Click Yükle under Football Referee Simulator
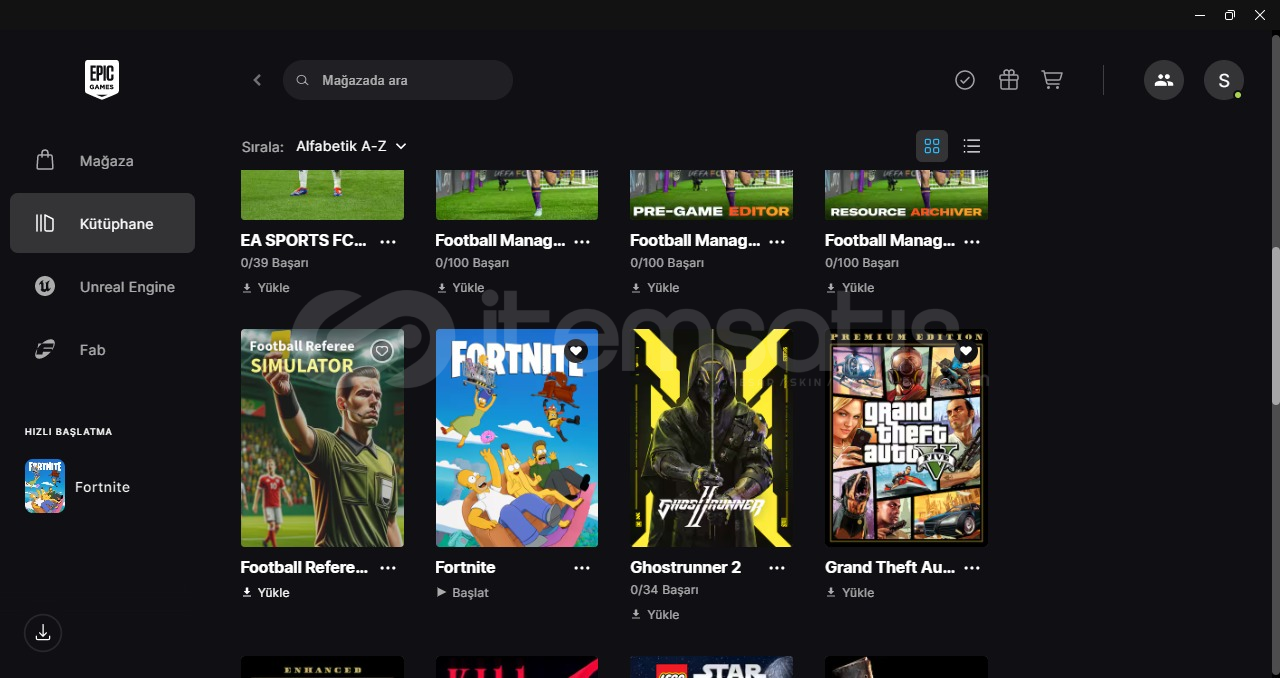The image size is (1280, 678). [x=266, y=592]
